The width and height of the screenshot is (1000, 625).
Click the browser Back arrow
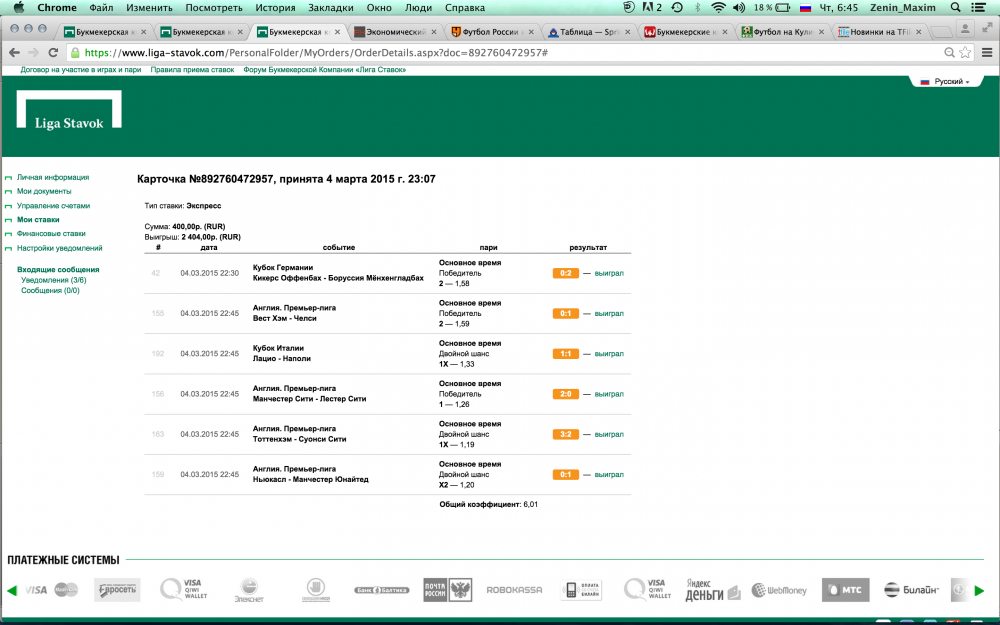(14, 53)
